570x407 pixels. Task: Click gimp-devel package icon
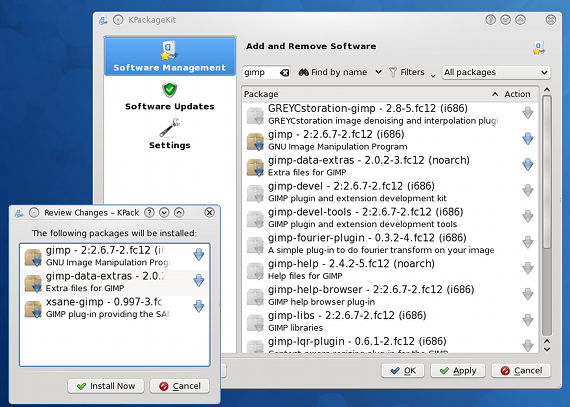[x=255, y=193]
